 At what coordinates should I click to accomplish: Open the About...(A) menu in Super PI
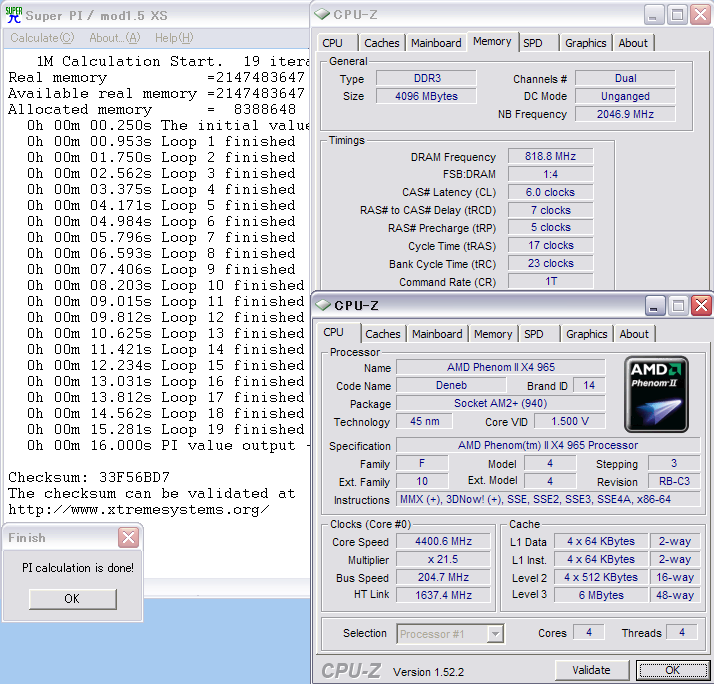115,38
